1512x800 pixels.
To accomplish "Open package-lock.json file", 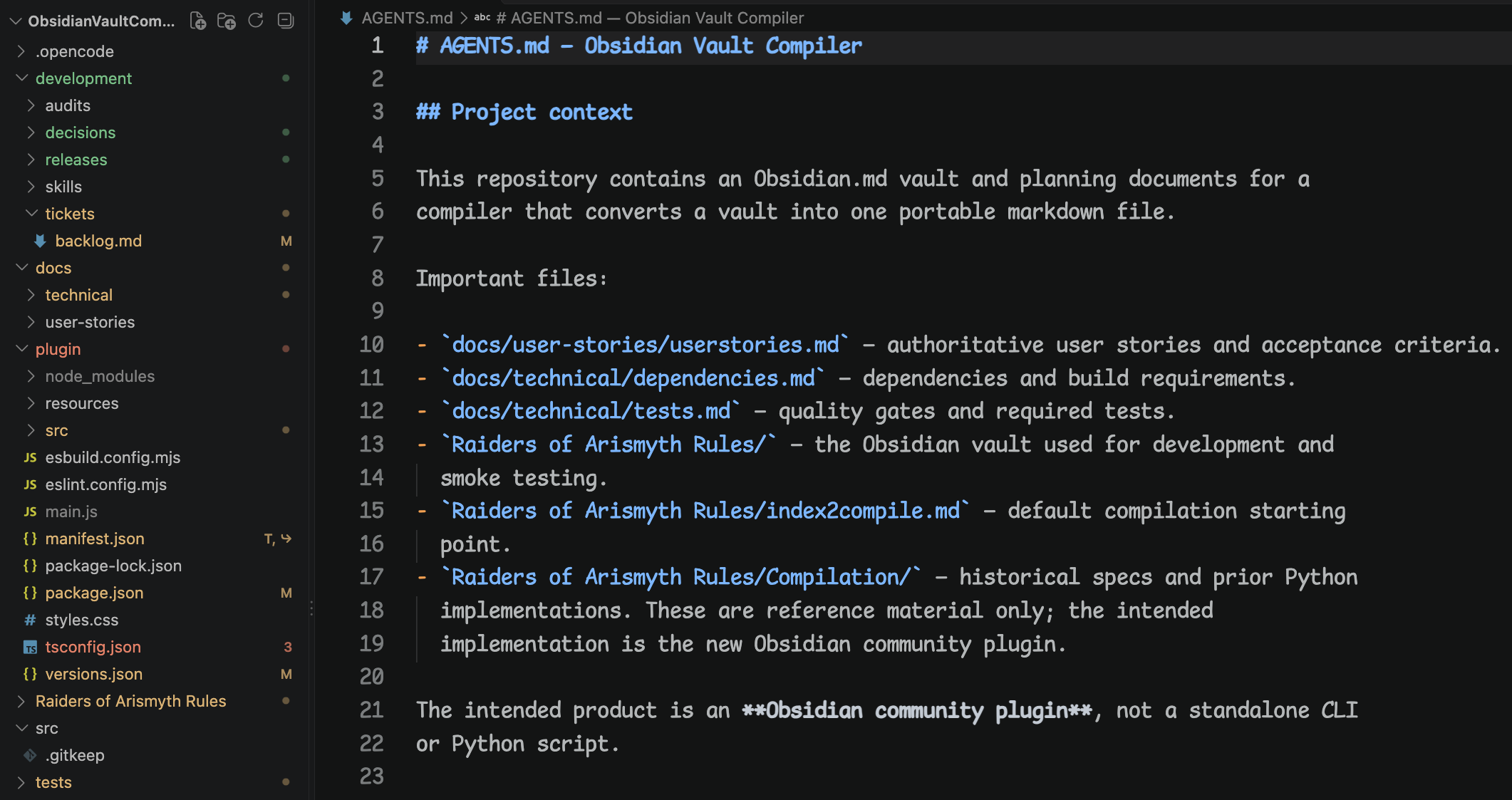I will [x=113, y=566].
